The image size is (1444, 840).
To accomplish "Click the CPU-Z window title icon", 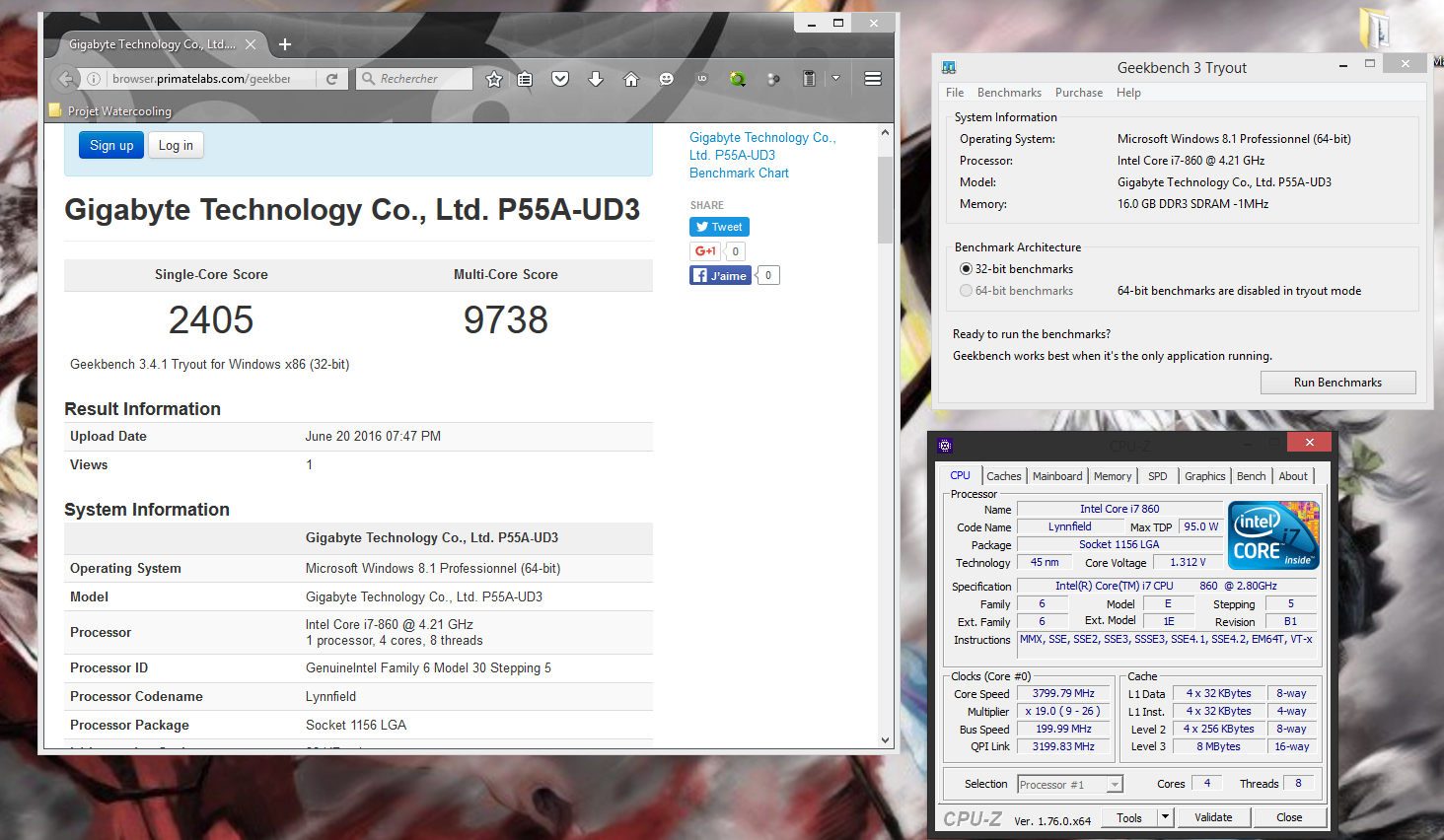I will 945,445.
